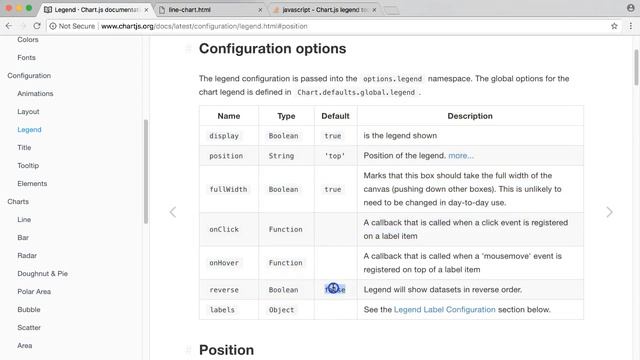Go back using the browser back arrow
This screenshot has width=640, height=360.
[x=9, y=26]
